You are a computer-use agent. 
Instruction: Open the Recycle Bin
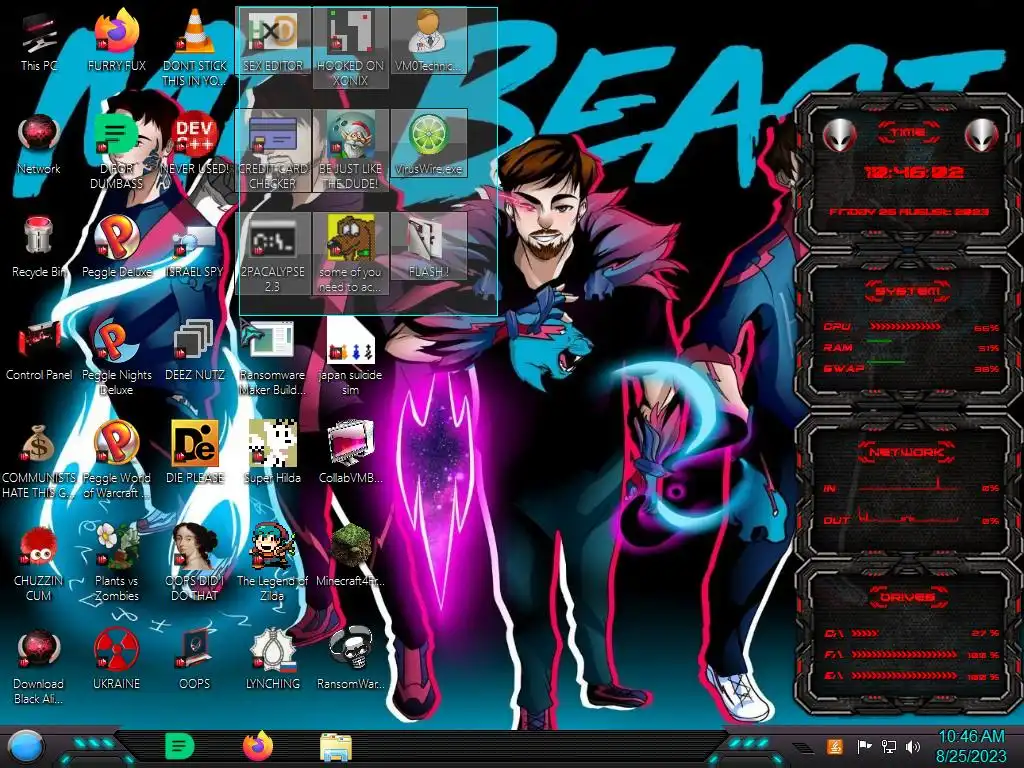pyautogui.click(x=39, y=248)
